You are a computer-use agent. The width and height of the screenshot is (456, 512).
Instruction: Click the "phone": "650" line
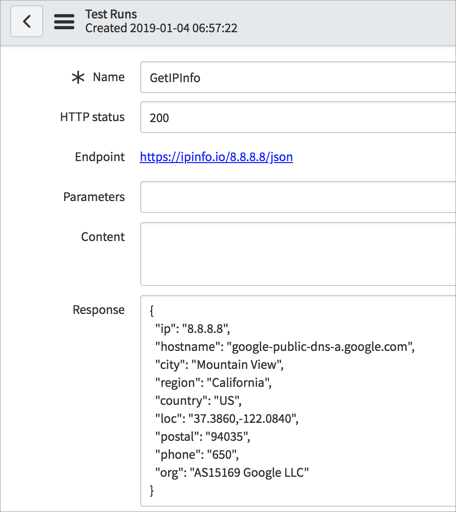click(x=197, y=455)
